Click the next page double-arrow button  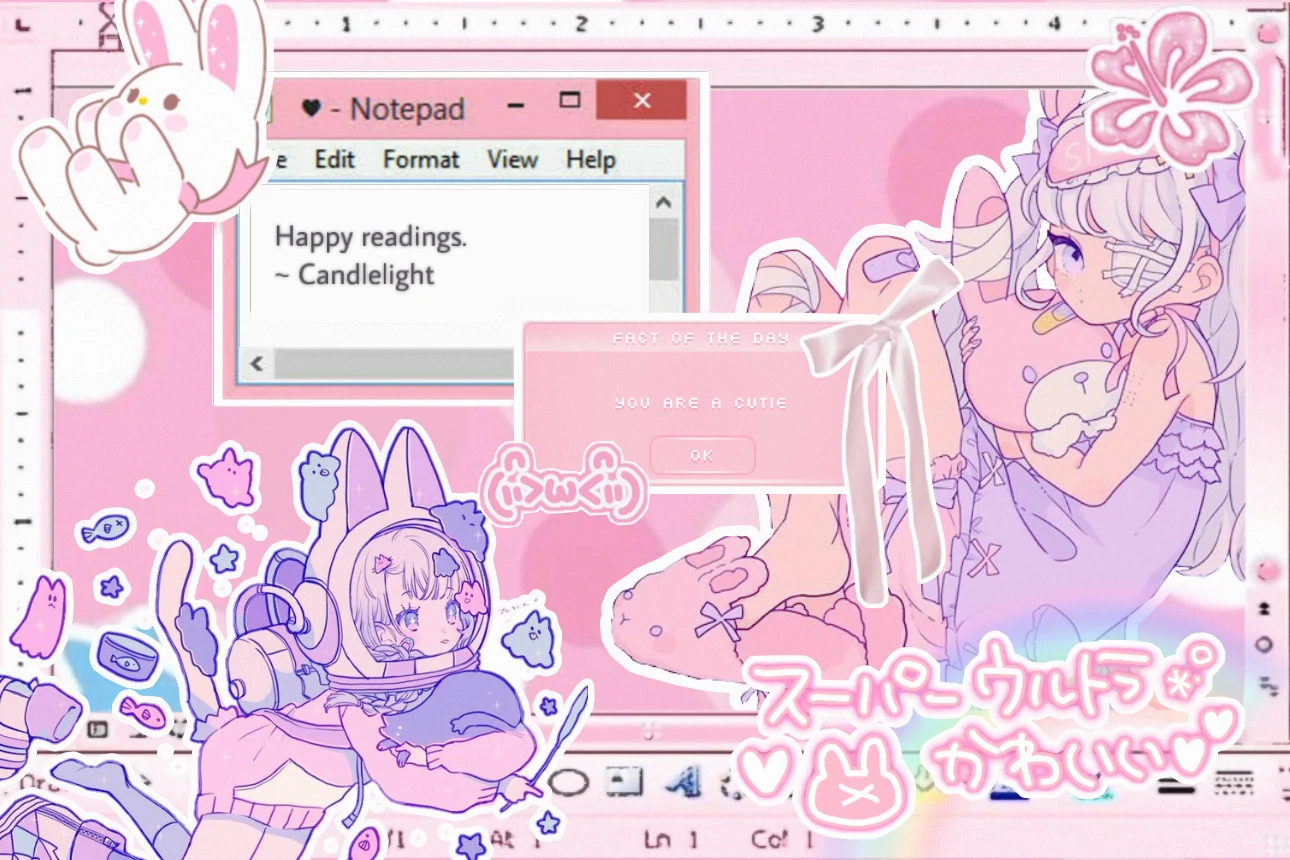tap(1265, 682)
